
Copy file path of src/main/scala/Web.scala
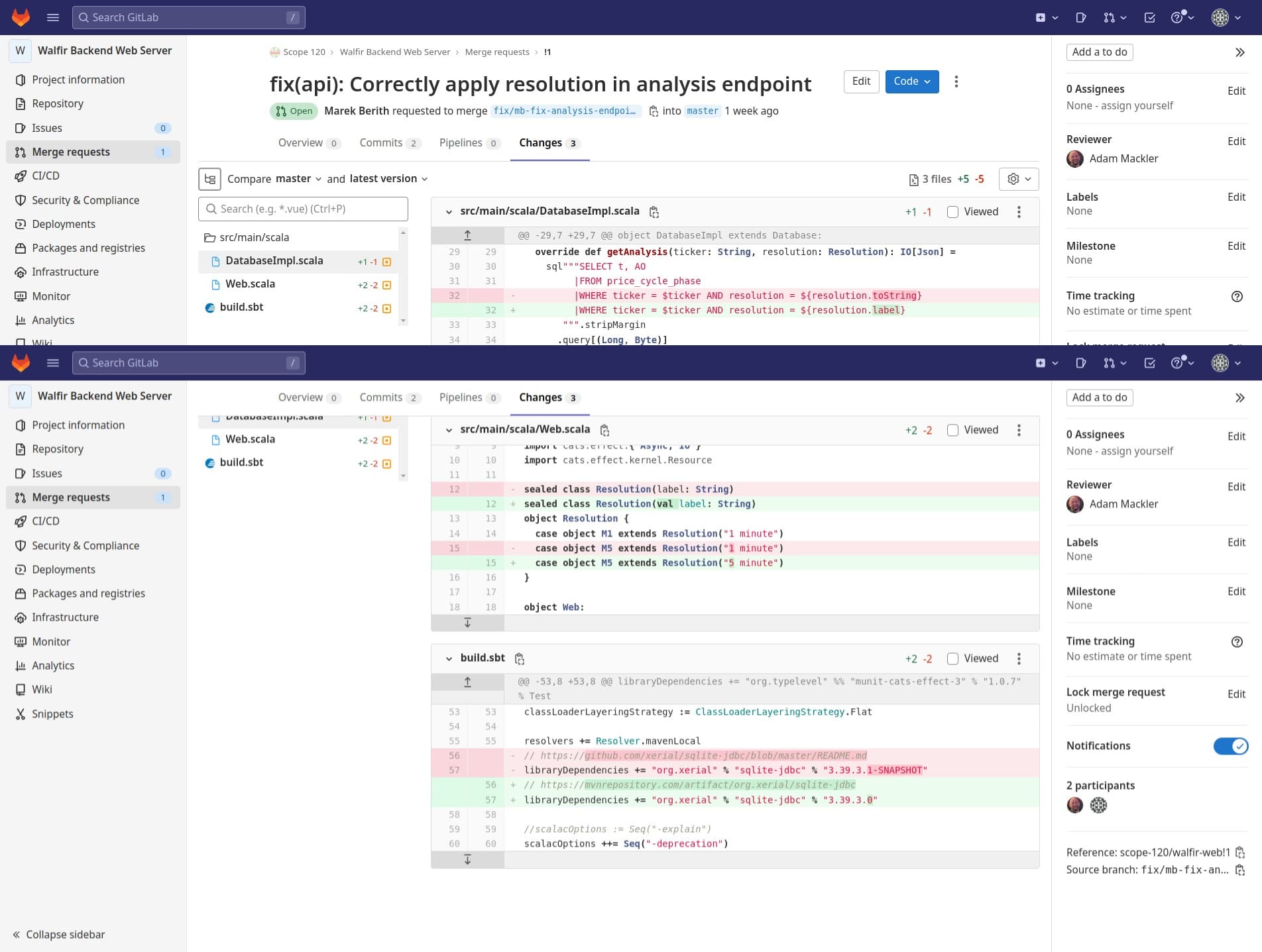coord(604,430)
